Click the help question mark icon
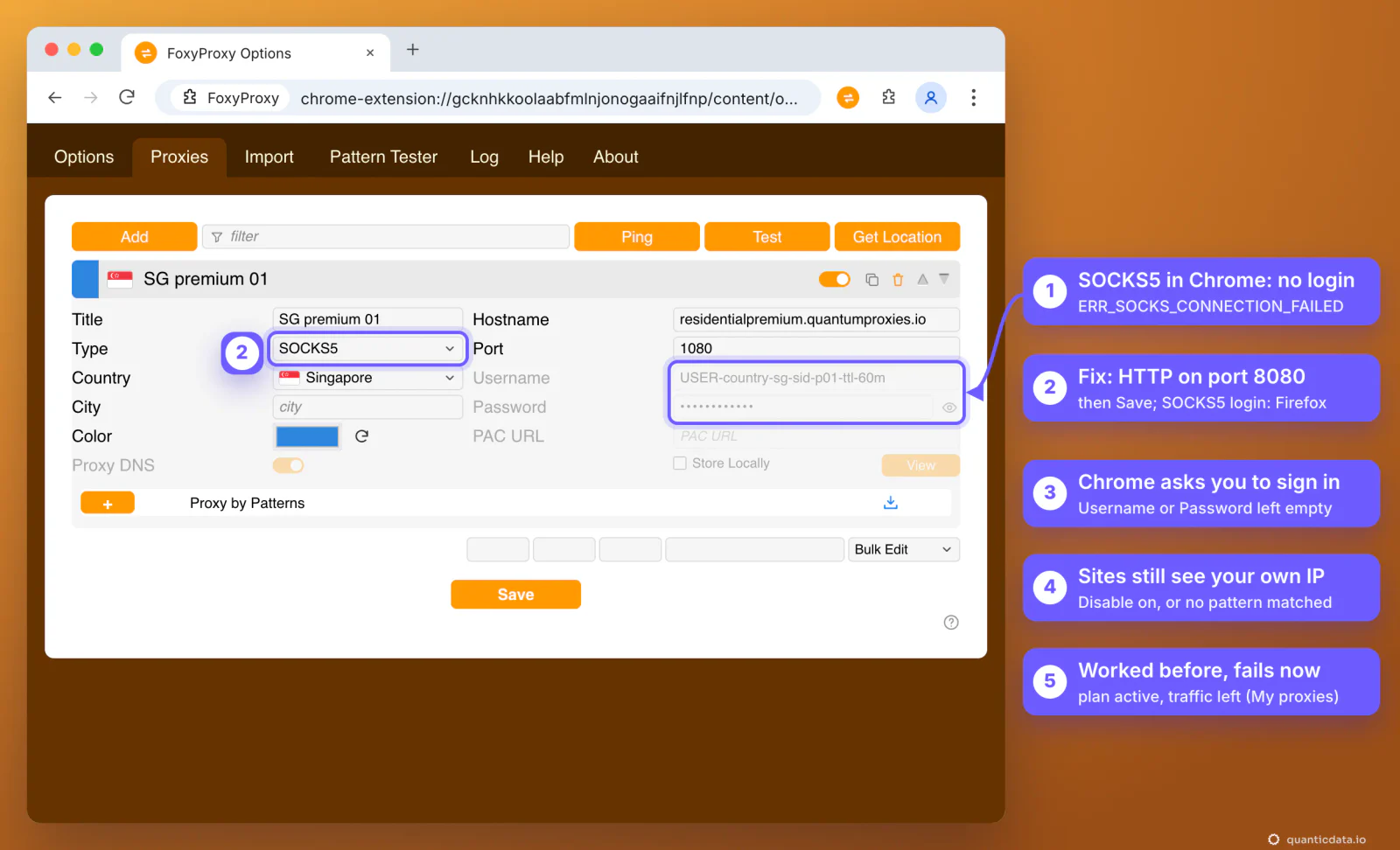Screen dimensions: 1400x850 951,623
